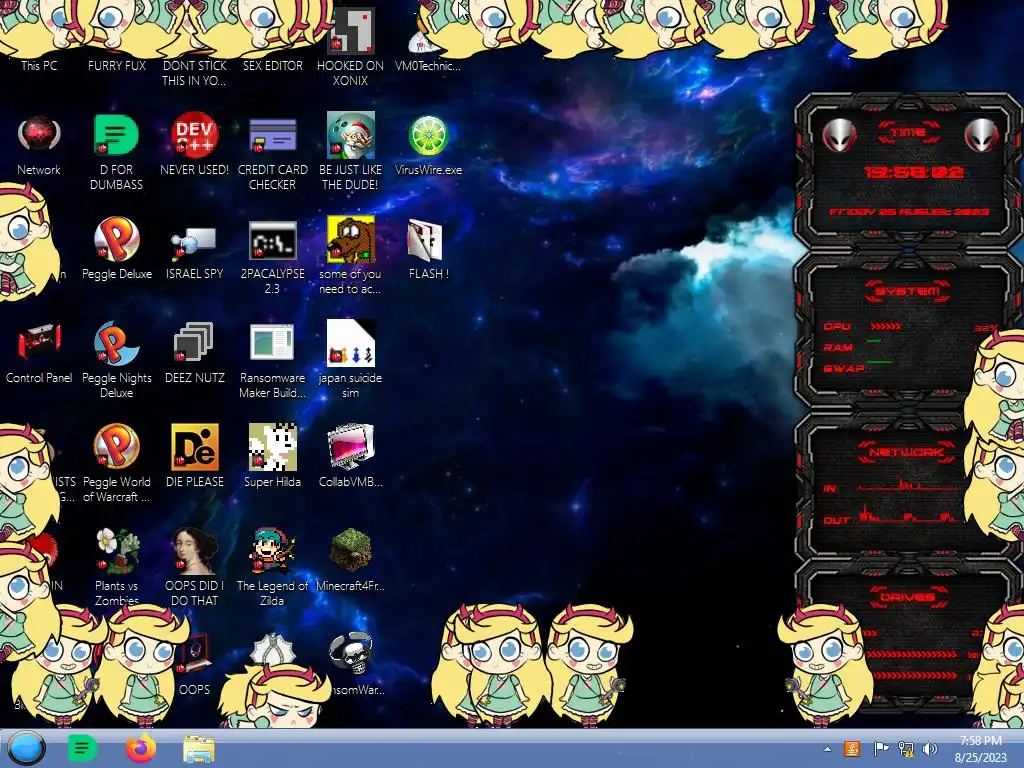
Task: Open the Plants vs Zombies shortcut
Action: point(116,551)
